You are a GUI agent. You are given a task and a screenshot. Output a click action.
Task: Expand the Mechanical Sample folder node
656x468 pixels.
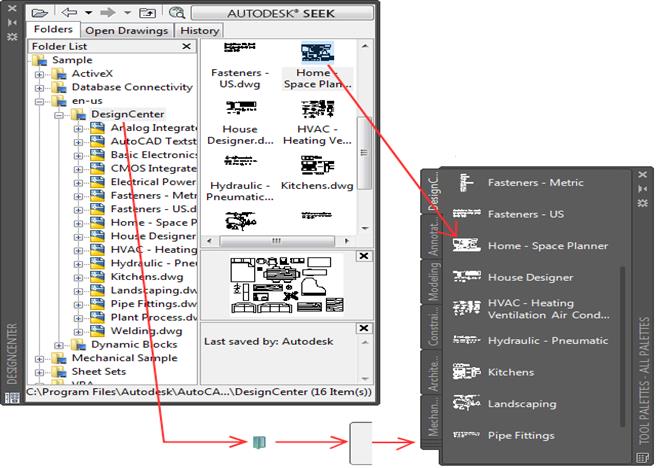[x=39, y=359]
